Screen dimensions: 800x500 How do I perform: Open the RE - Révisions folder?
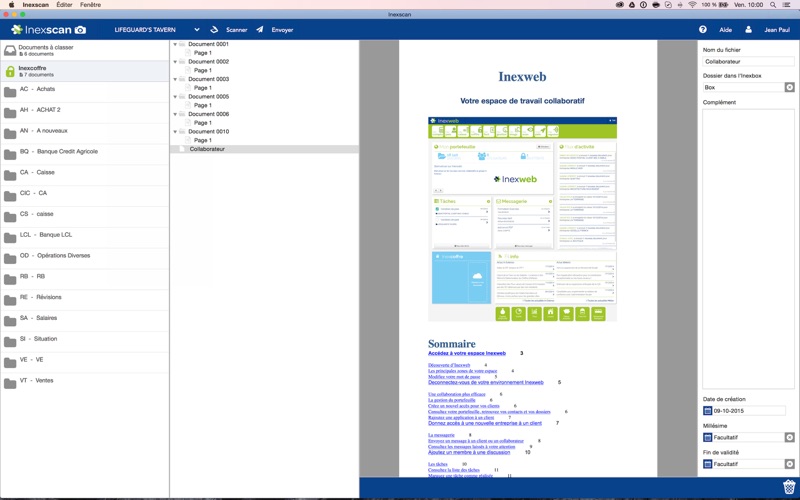(85, 301)
